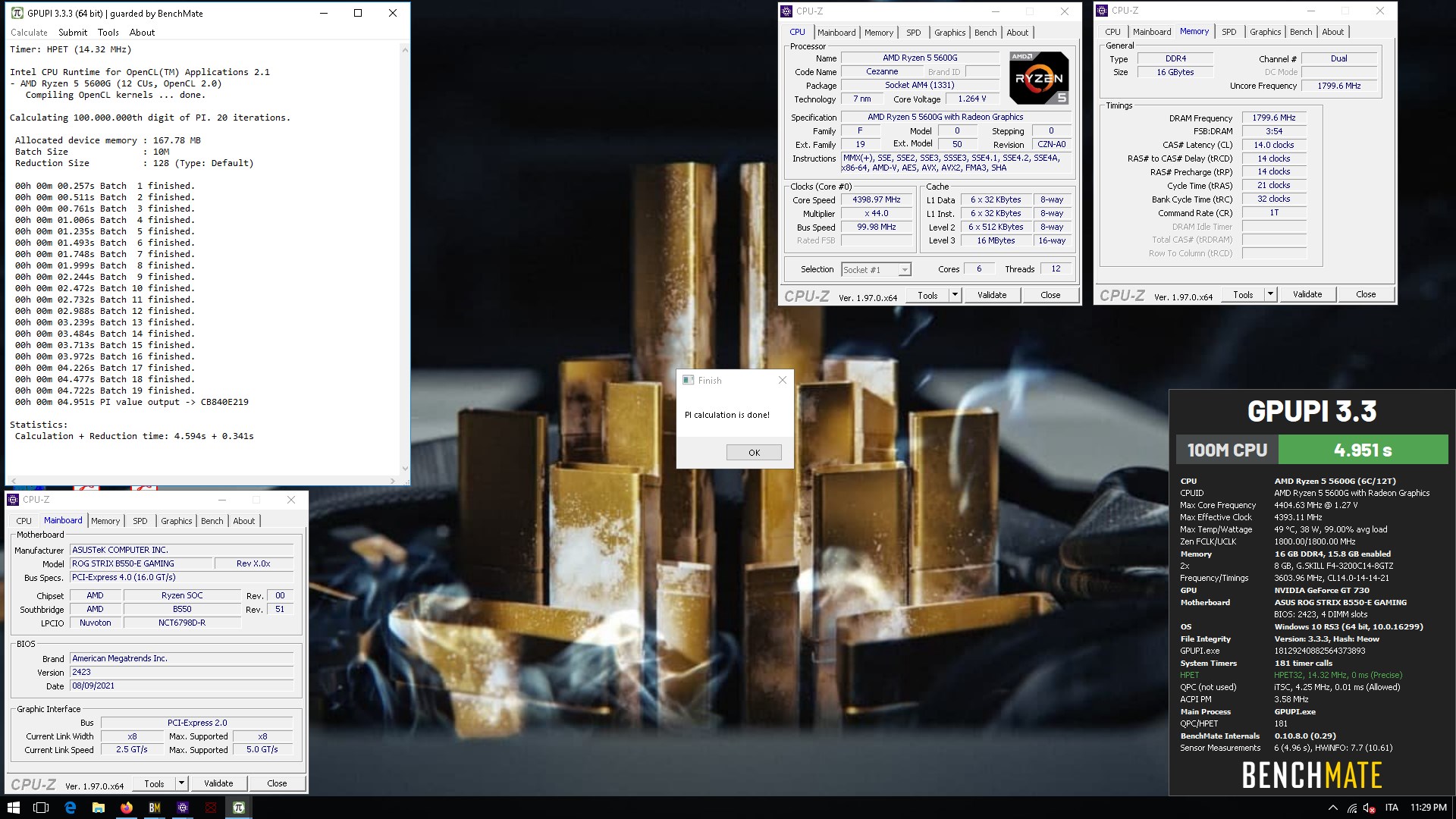This screenshot has width=1456, height=819.
Task: Click Tools button in CPU-Z Memory window
Action: coord(1243,294)
